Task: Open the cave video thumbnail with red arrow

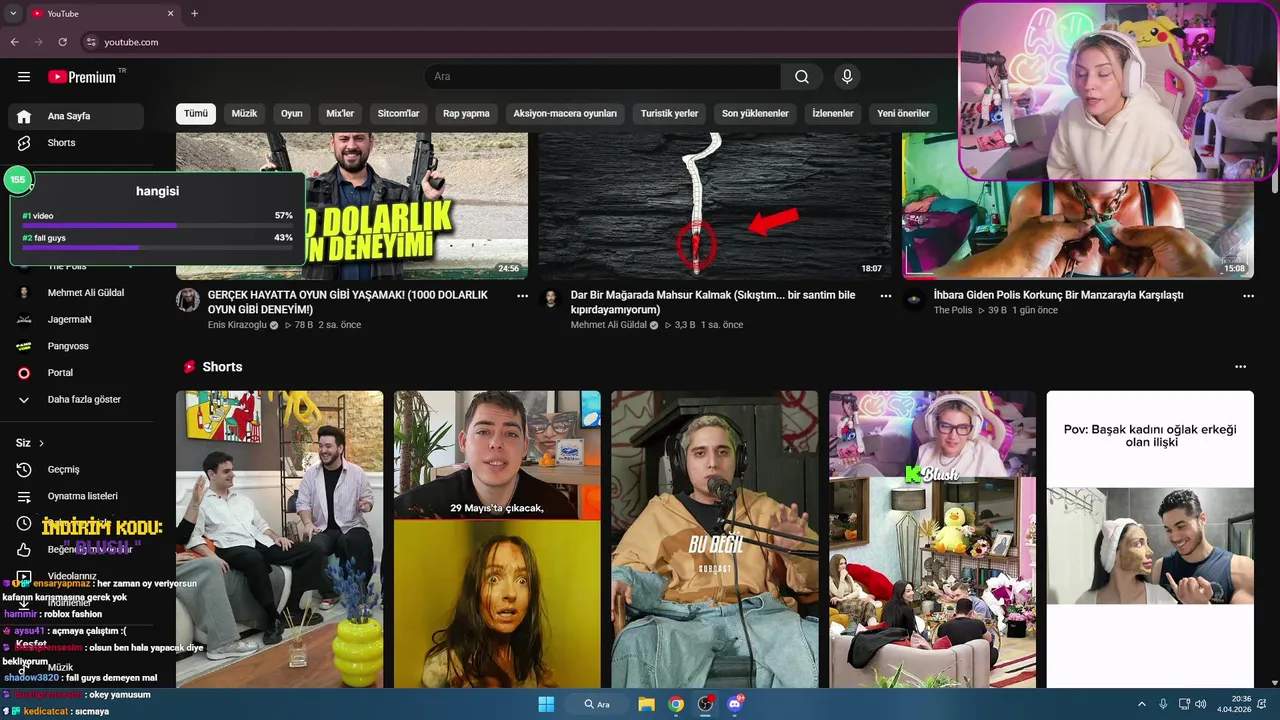Action: (715, 205)
